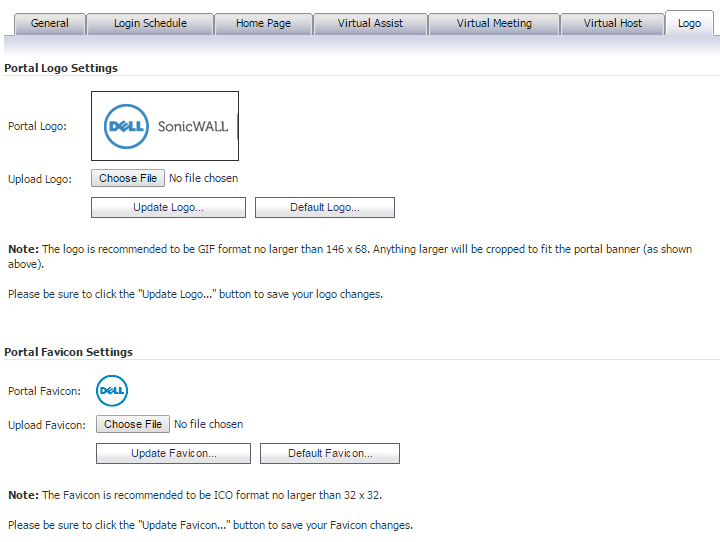The image size is (720, 542).
Task: Click 'No file chosen' next to Upload Logo
Action: [203, 178]
